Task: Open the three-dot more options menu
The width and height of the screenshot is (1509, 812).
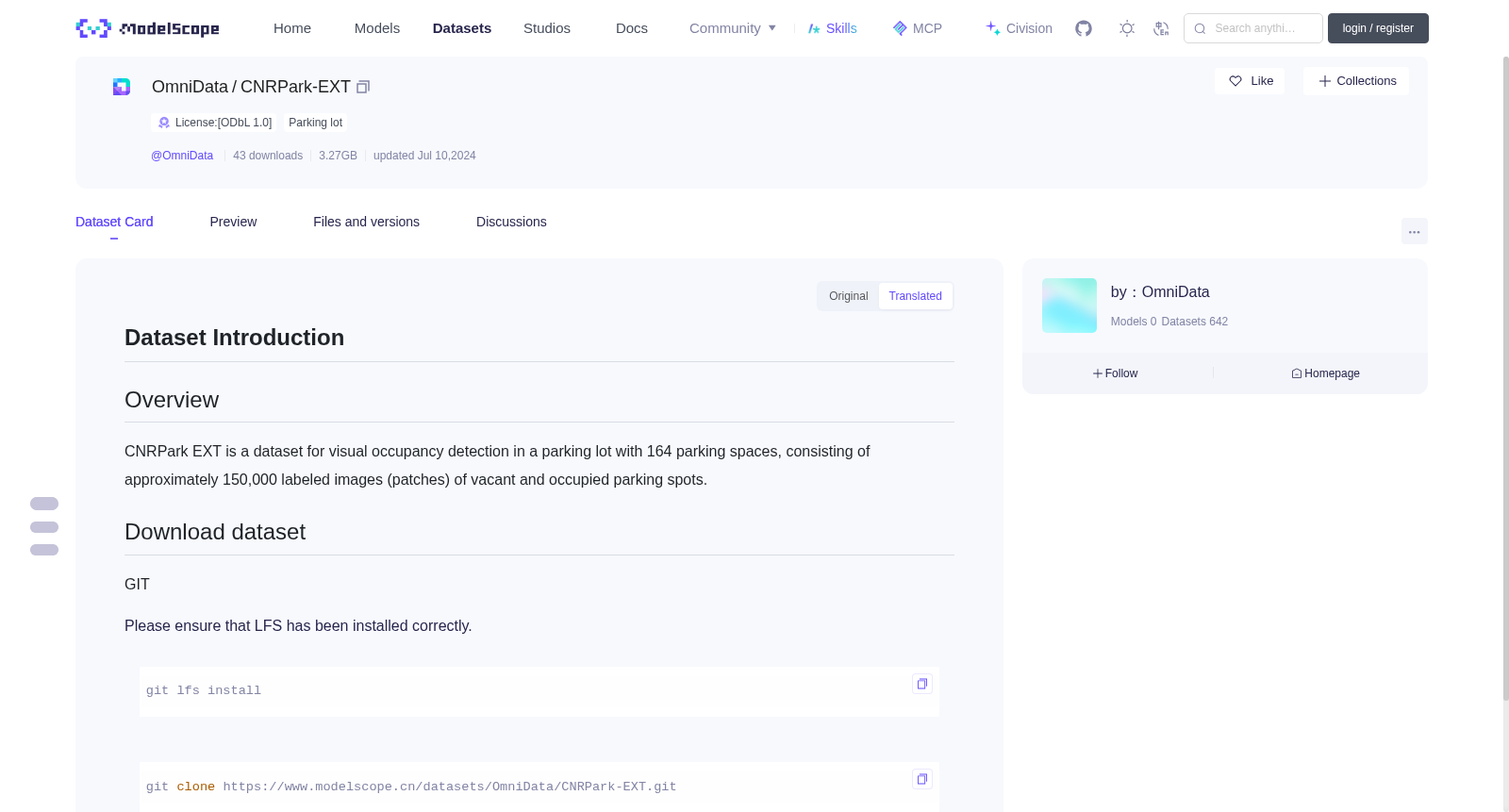Action: pyautogui.click(x=1415, y=231)
